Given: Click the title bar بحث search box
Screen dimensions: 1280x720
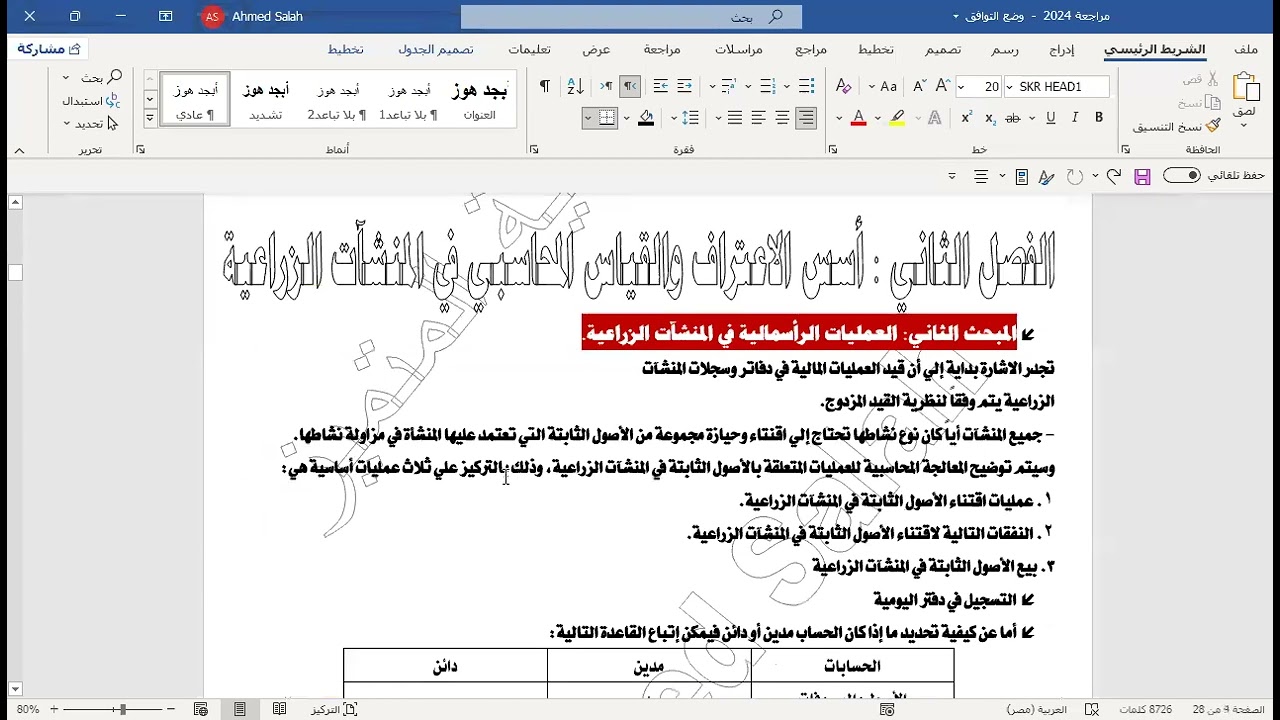Looking at the screenshot, I should [x=631, y=17].
